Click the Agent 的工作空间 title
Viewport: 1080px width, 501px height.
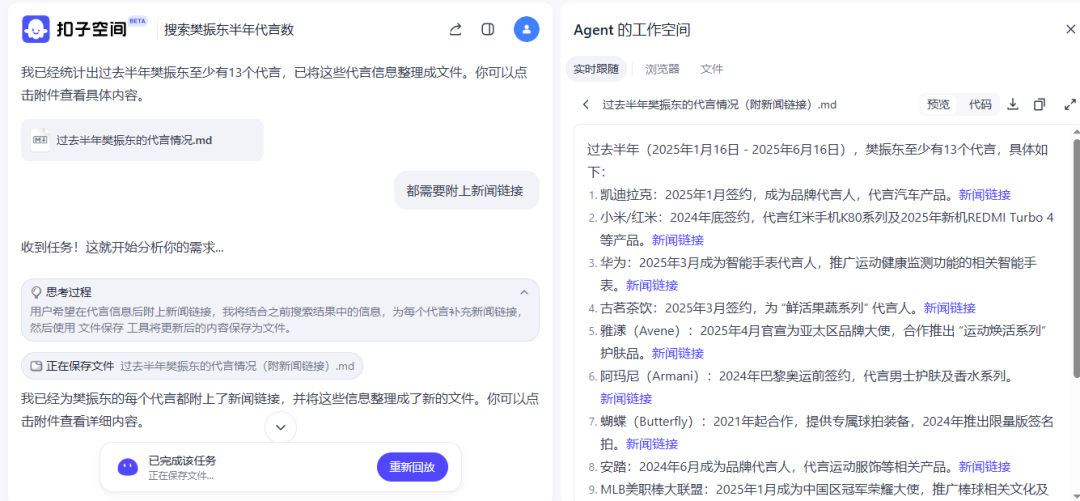(632, 30)
